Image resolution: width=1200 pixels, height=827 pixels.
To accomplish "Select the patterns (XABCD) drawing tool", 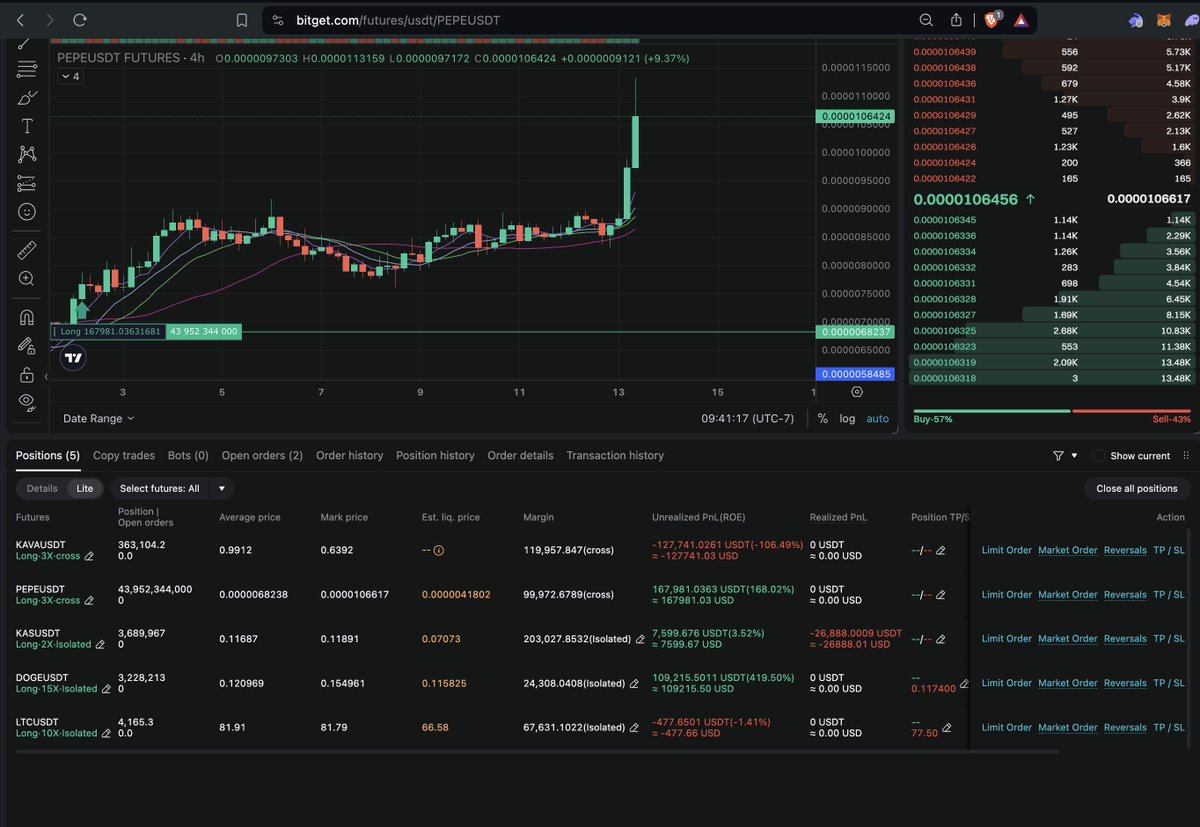I will click(x=27, y=154).
